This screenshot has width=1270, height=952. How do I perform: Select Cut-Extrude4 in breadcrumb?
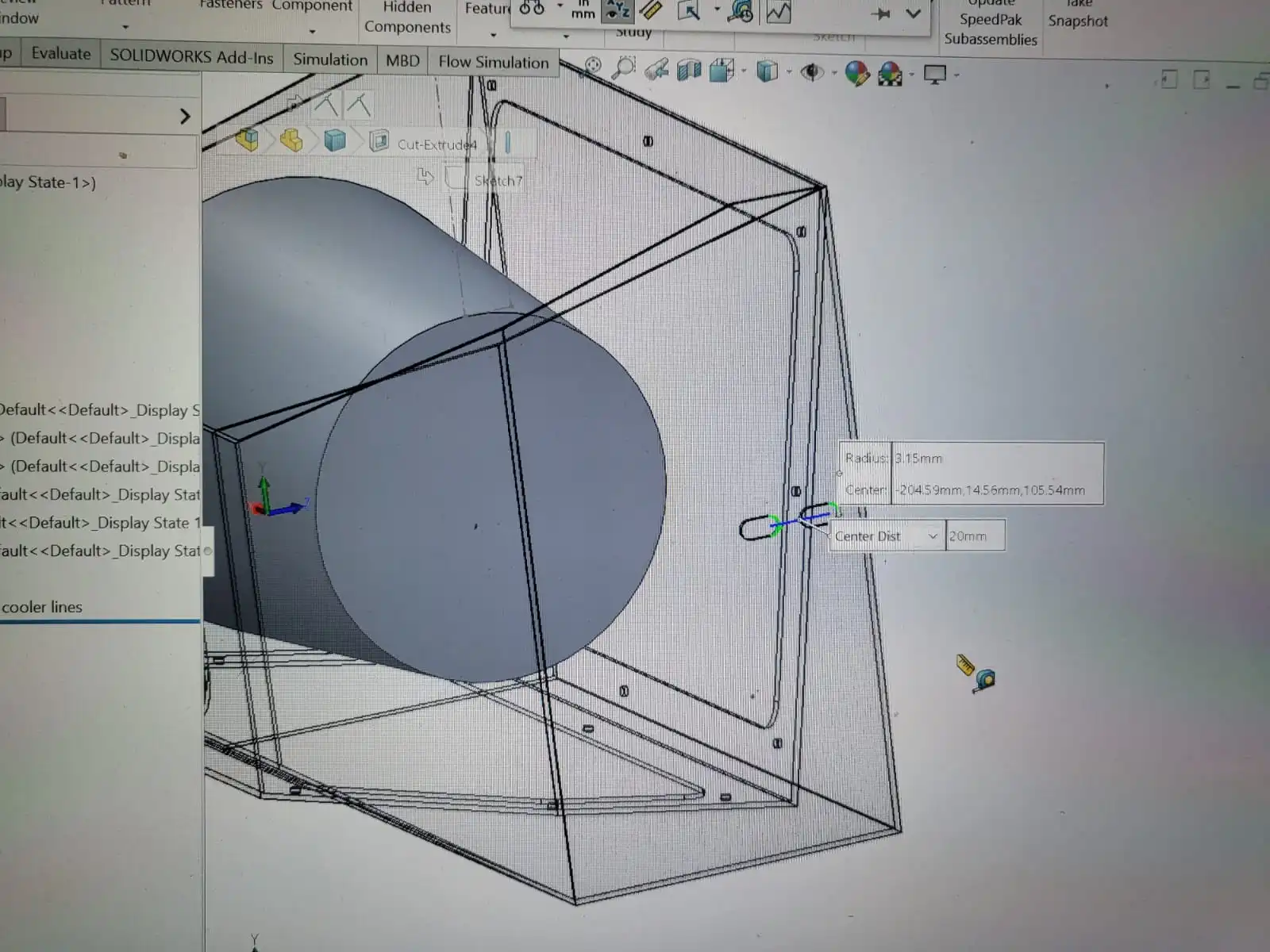pyautogui.click(x=436, y=144)
